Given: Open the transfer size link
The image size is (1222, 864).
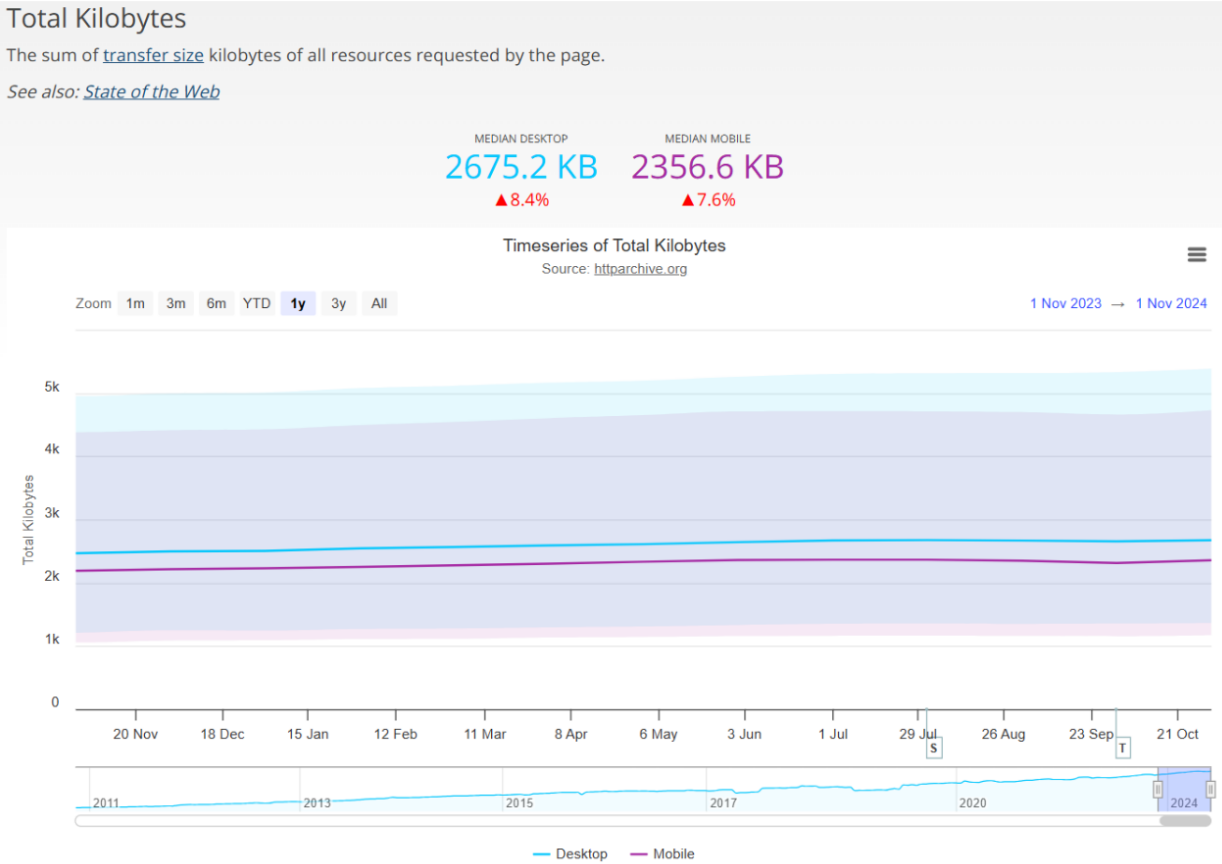Looking at the screenshot, I should [153, 55].
